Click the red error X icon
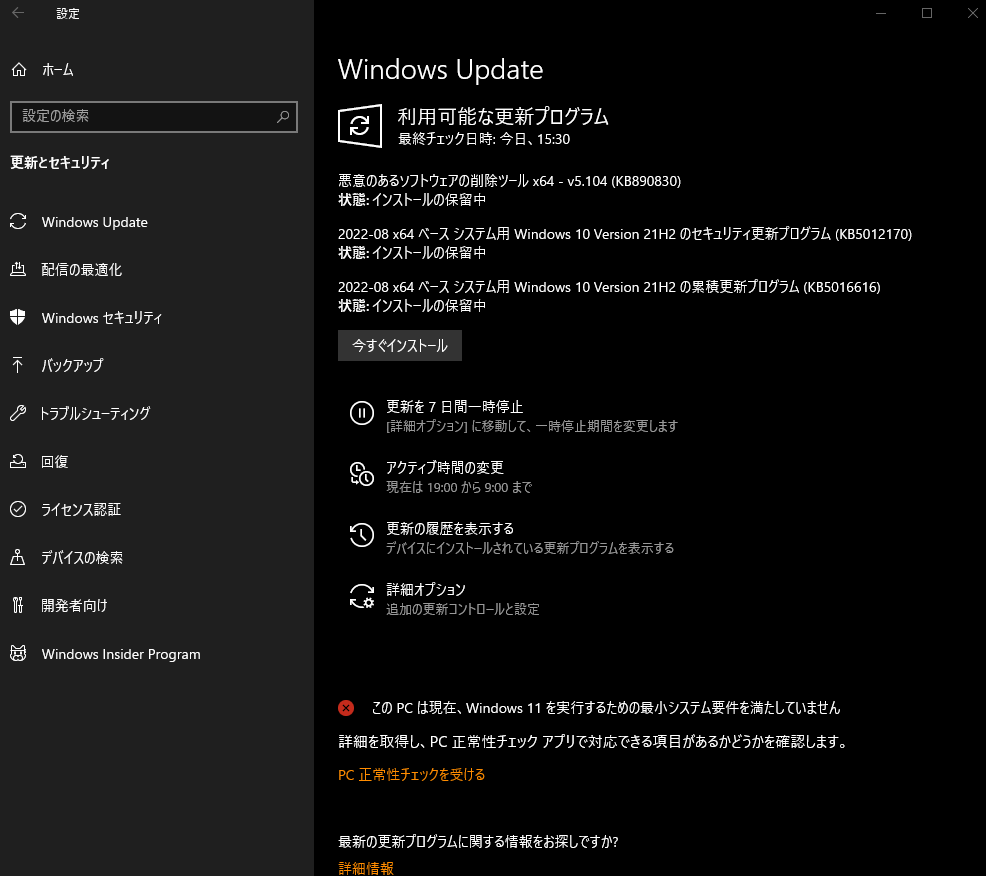This screenshot has width=986, height=876. (x=346, y=708)
